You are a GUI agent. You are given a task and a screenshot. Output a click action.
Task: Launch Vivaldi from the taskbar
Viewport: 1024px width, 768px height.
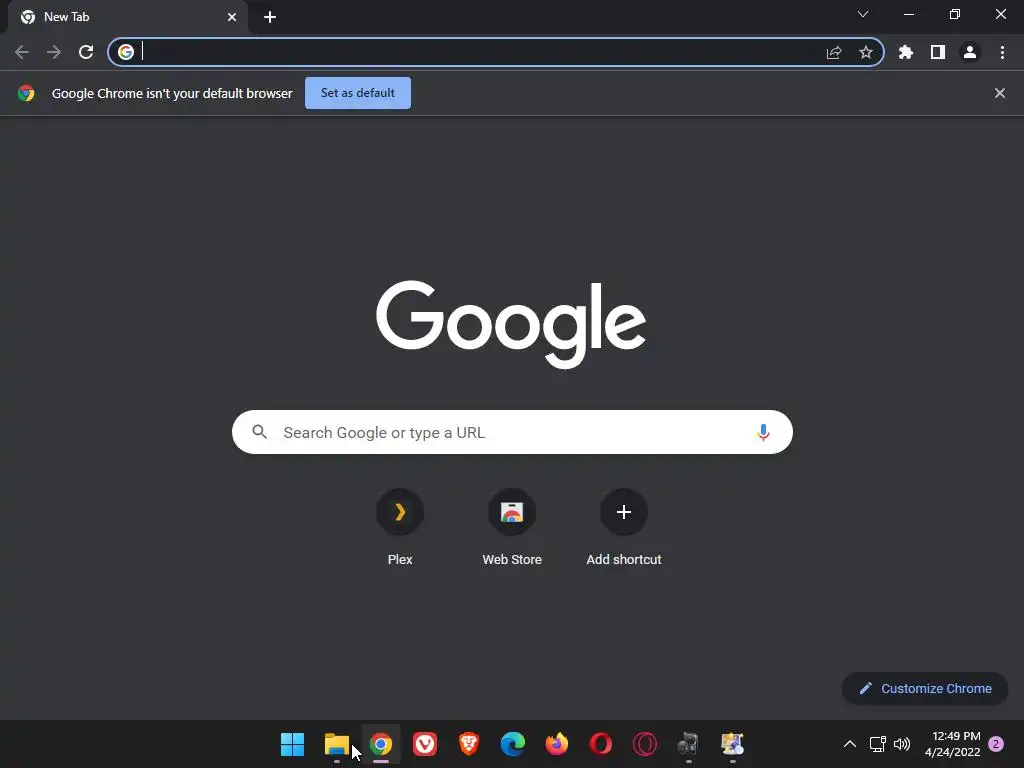click(425, 744)
